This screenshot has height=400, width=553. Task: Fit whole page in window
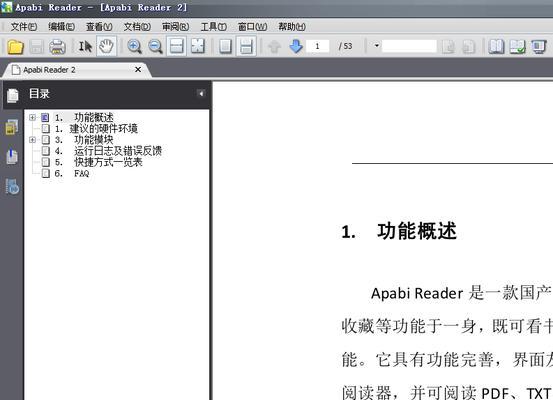pos(198,47)
